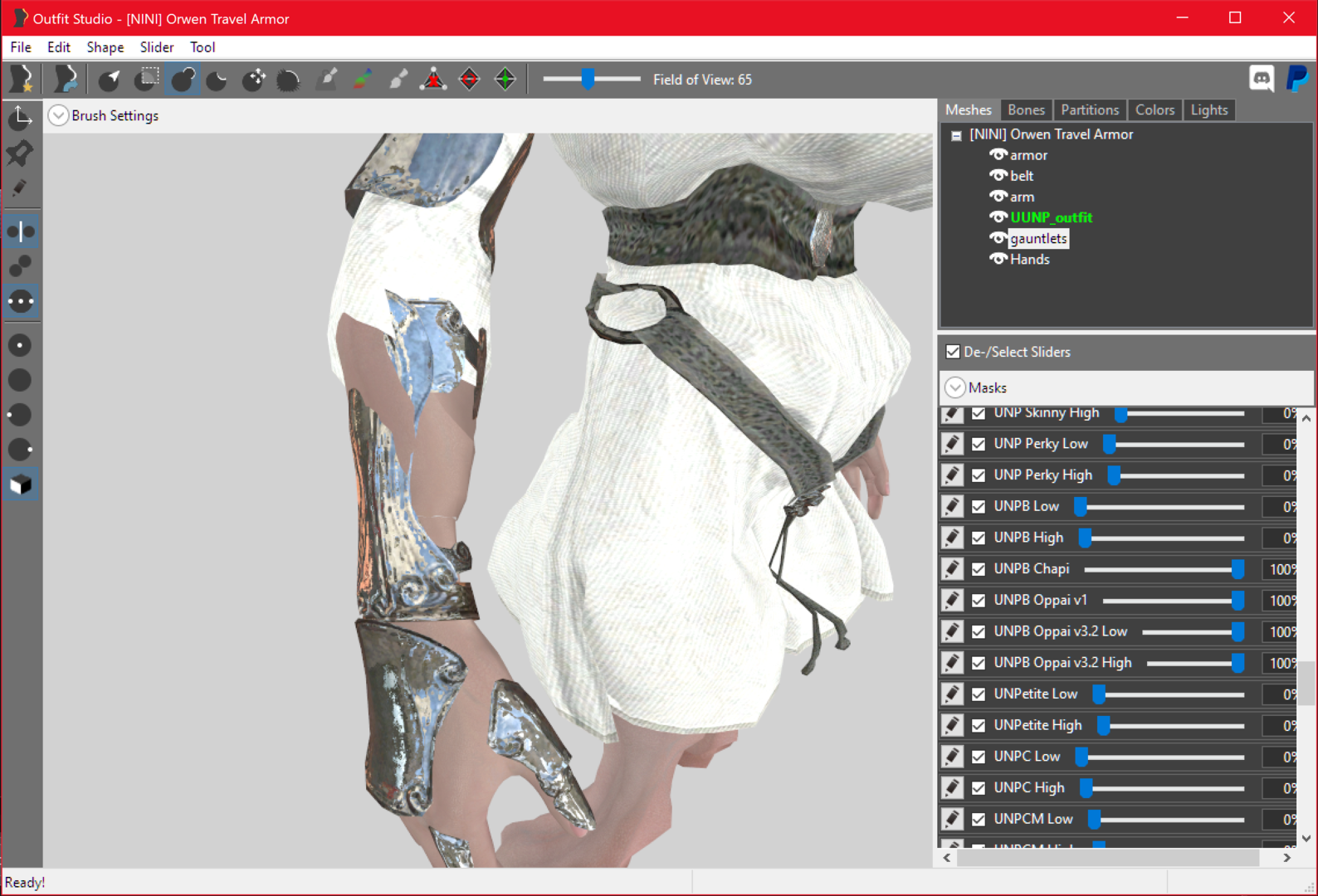The height and width of the screenshot is (896, 1318).
Task: Select the rainbow Color paint brush
Action: [362, 80]
